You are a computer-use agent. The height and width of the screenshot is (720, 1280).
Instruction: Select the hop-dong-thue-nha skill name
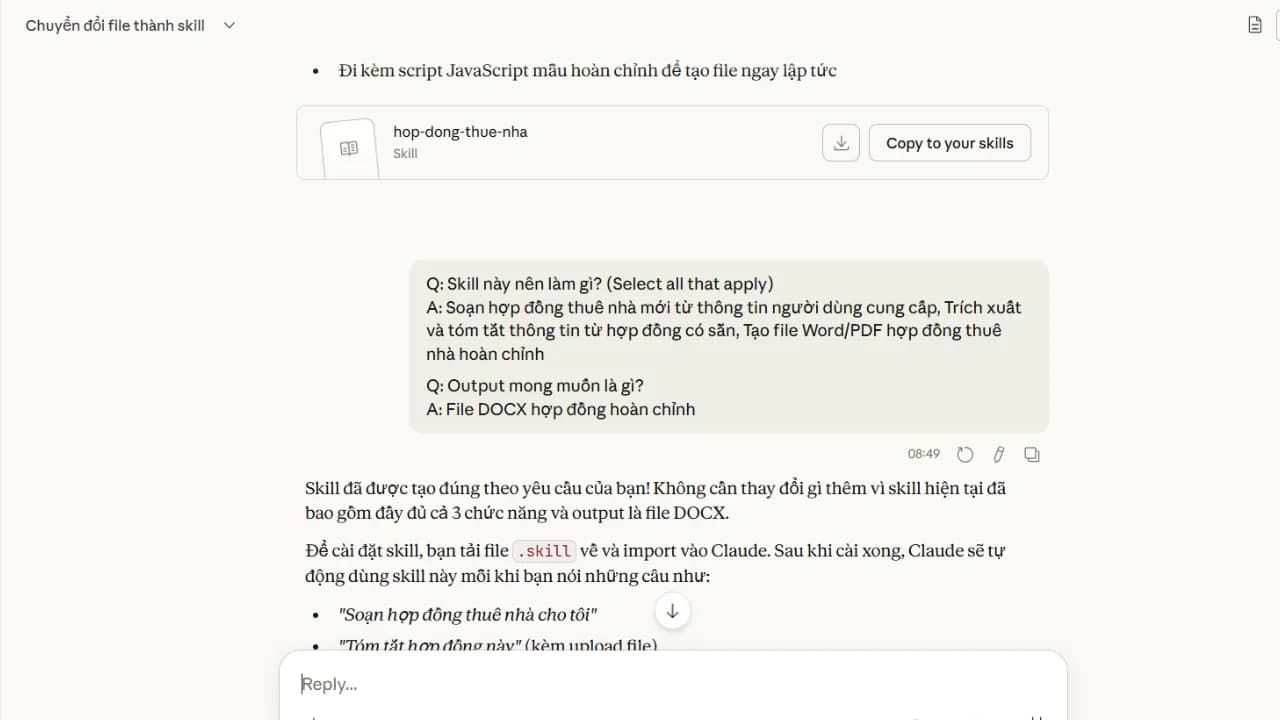(460, 132)
